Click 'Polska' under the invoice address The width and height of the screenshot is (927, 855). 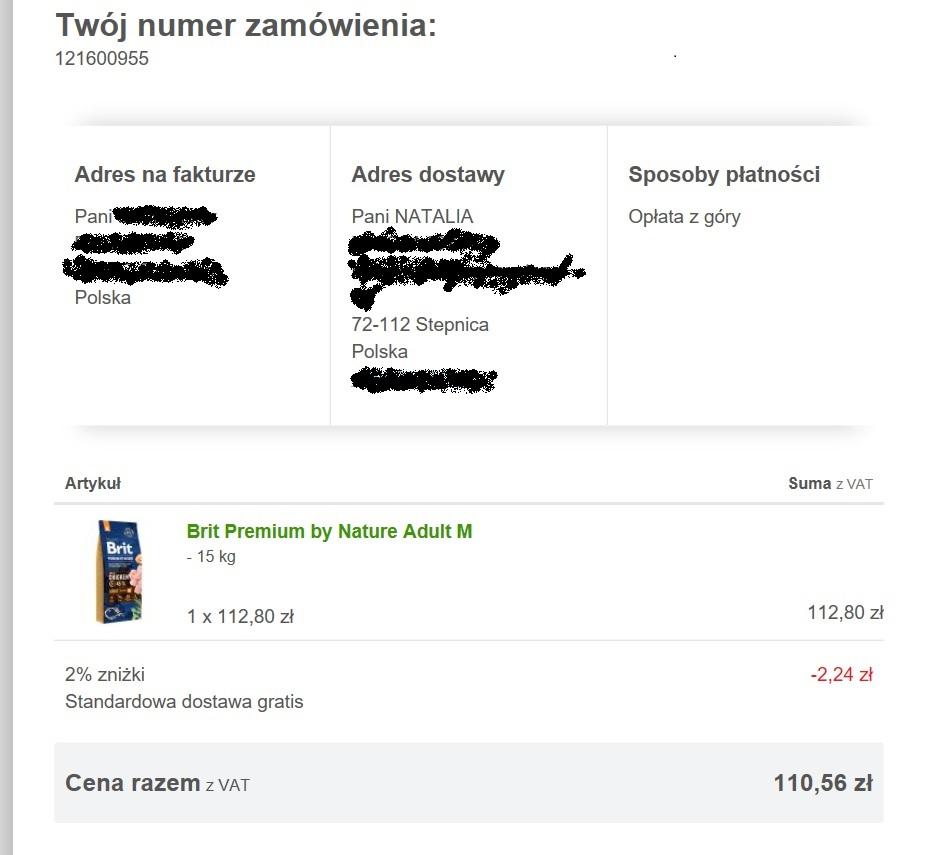103,298
